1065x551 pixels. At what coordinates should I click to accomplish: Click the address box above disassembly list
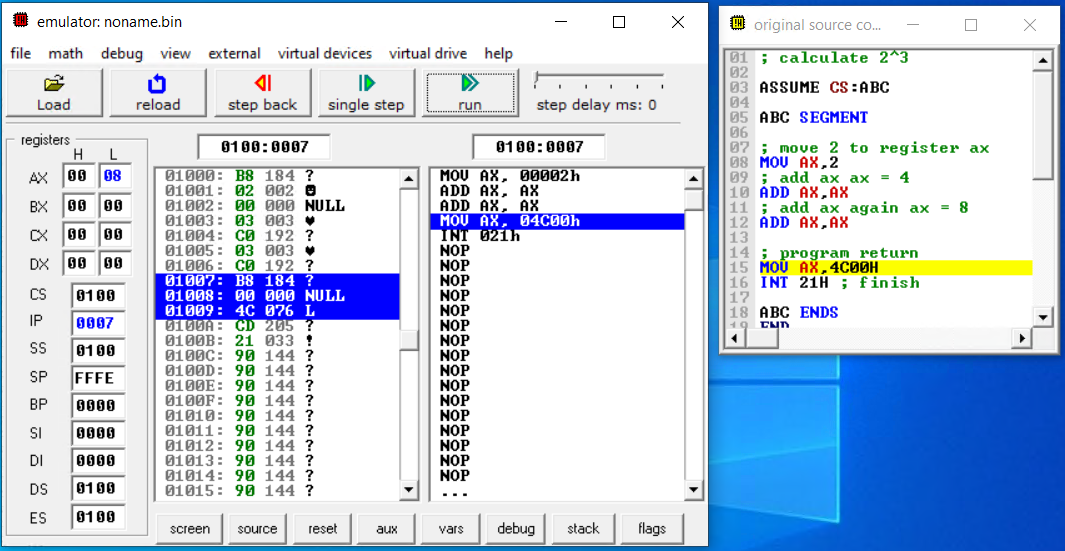click(539, 147)
